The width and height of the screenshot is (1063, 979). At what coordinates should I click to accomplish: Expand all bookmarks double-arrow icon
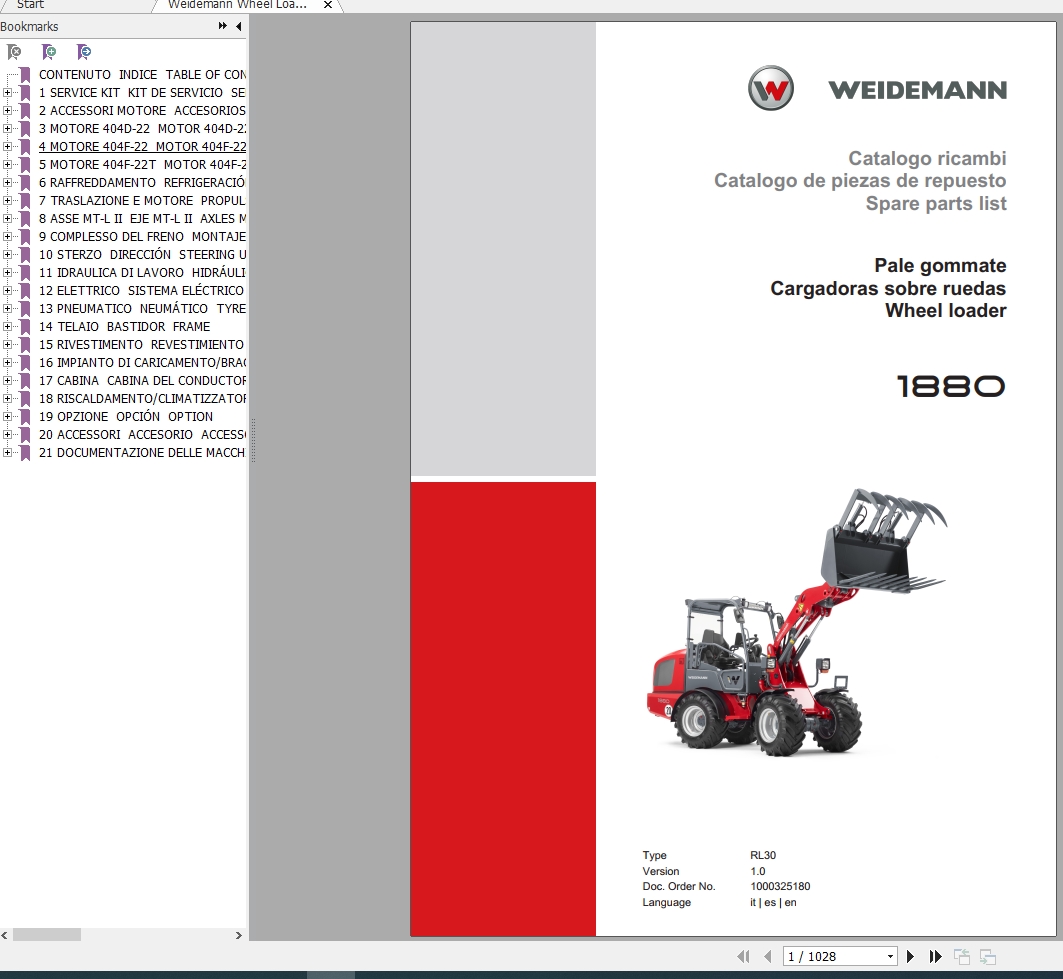(222, 26)
